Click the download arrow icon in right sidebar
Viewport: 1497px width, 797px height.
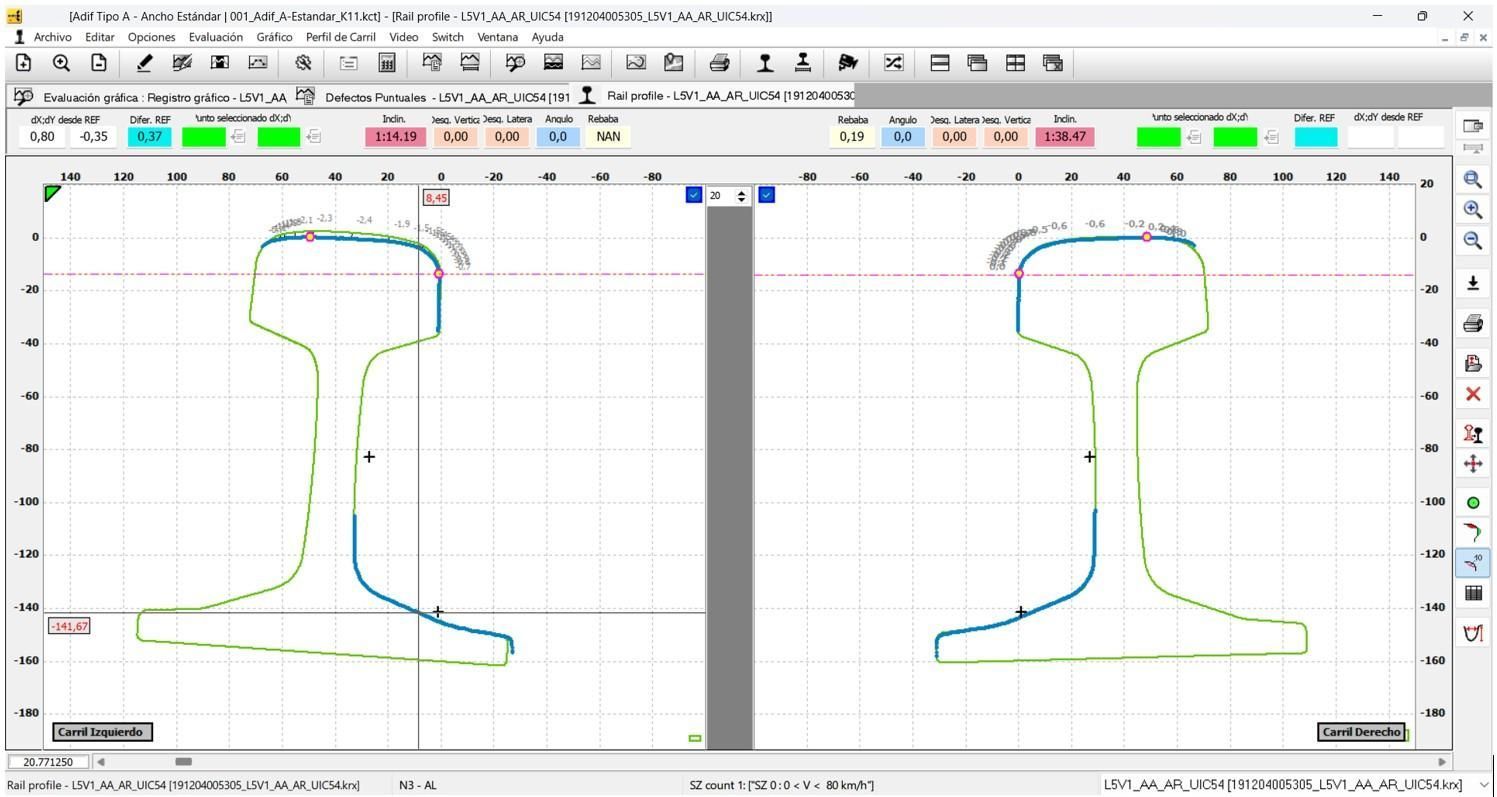coord(1472,284)
